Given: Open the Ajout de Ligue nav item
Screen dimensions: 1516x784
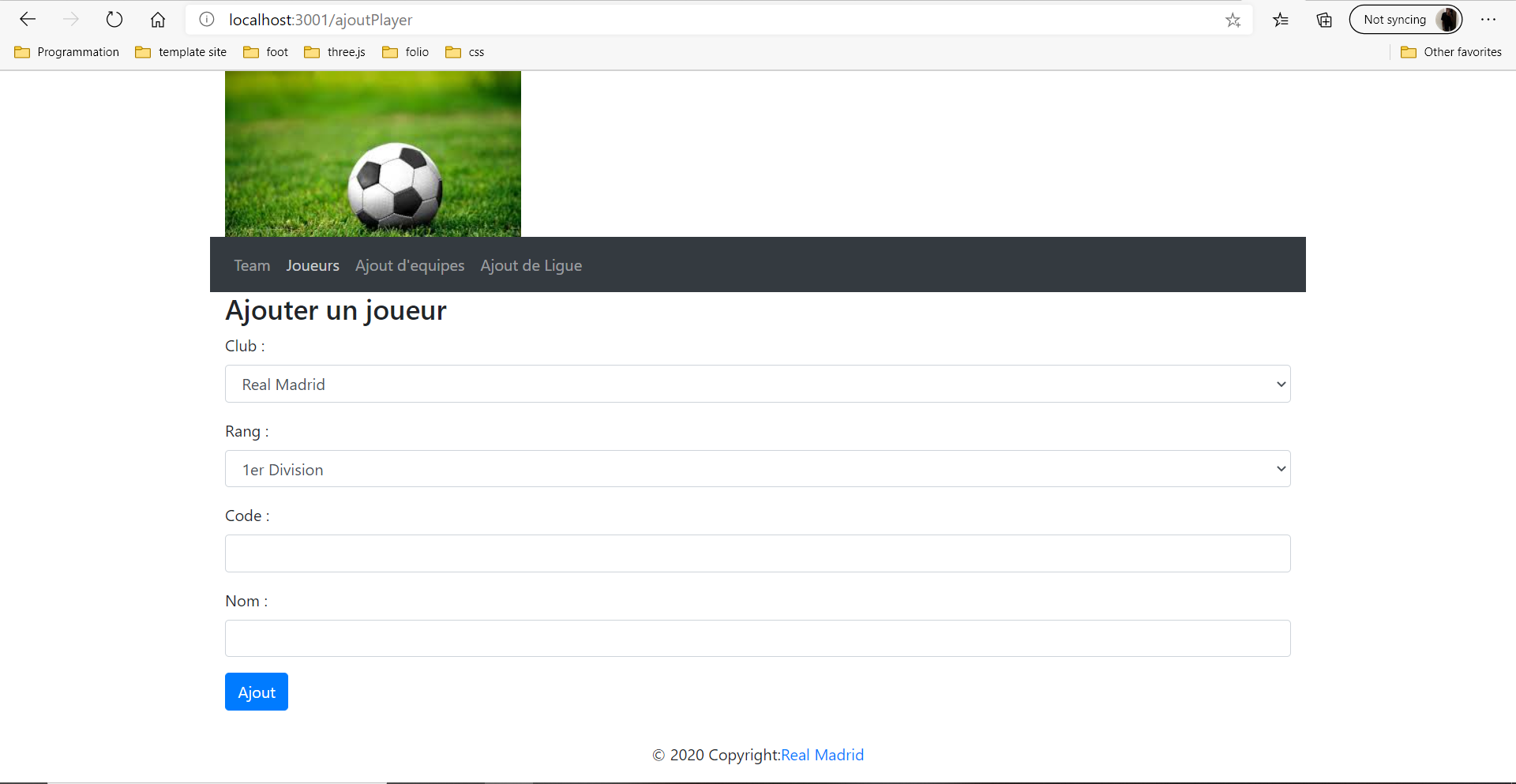Looking at the screenshot, I should point(531,265).
